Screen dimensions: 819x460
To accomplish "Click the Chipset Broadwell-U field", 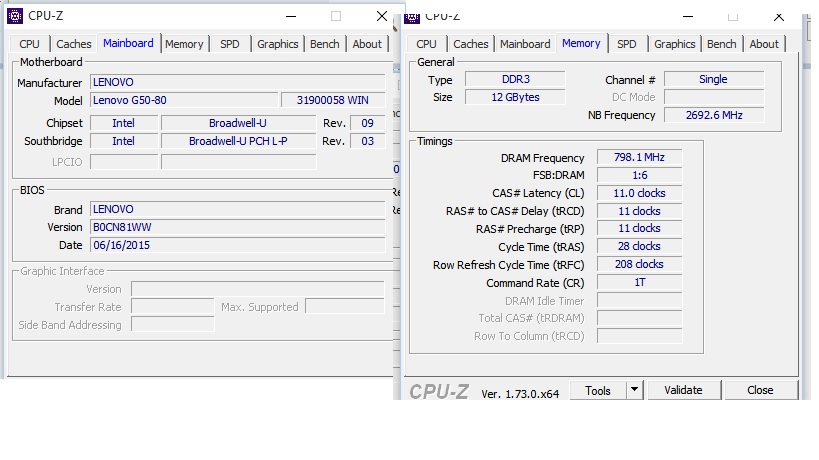I will pos(238,123).
